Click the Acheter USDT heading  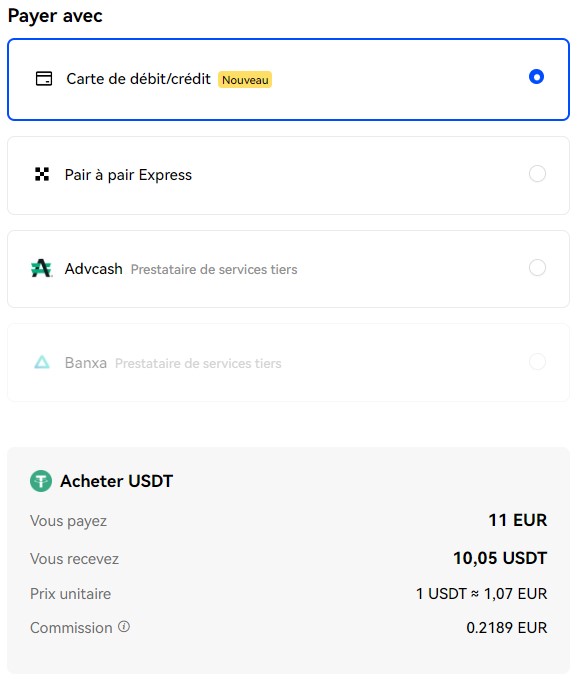coord(117,481)
